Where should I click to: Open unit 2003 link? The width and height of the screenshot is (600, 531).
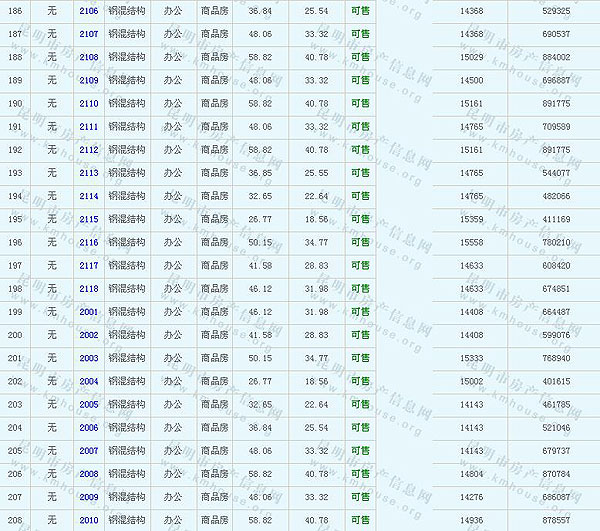[89, 358]
